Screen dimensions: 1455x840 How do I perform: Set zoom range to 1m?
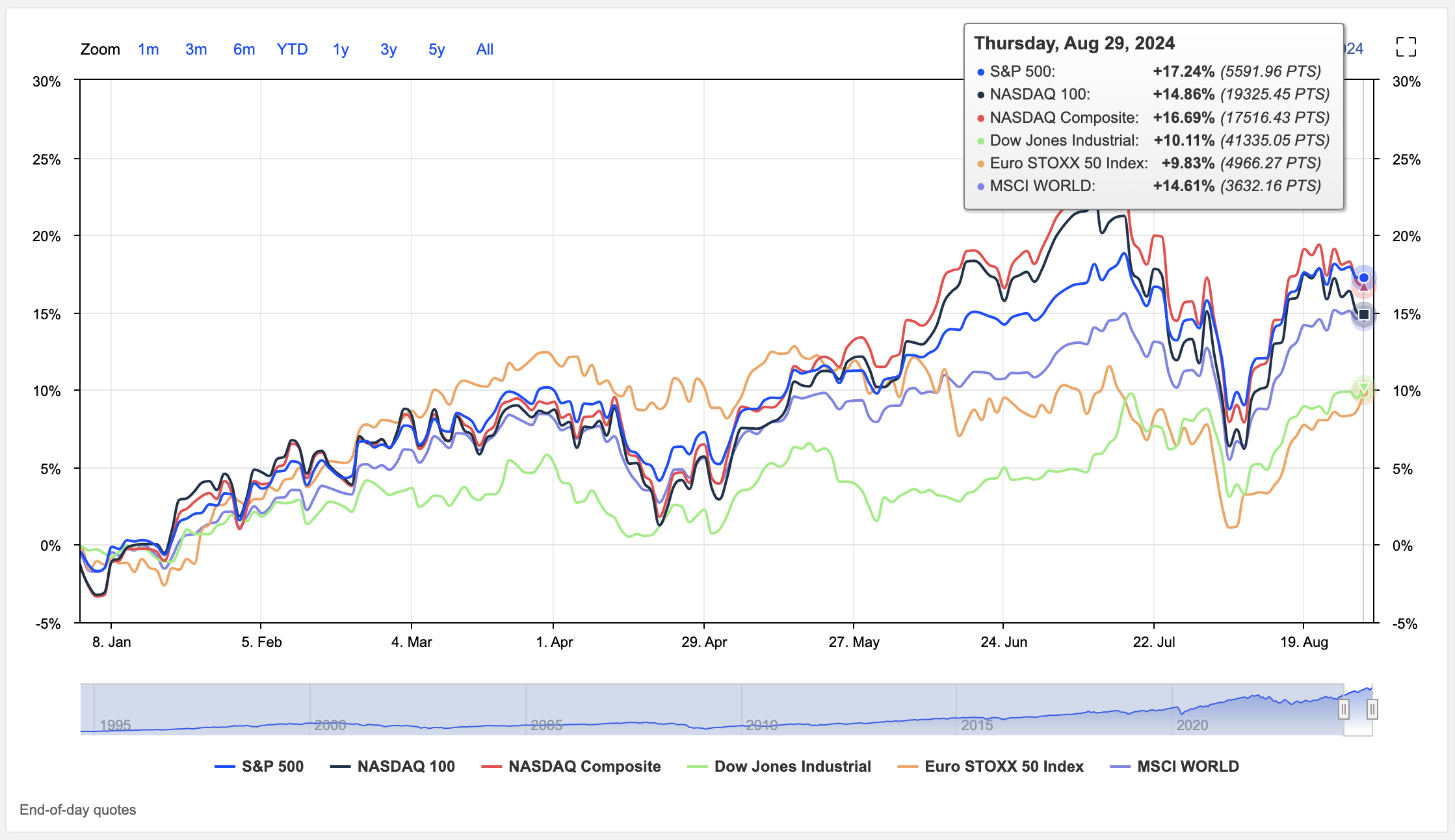148,49
